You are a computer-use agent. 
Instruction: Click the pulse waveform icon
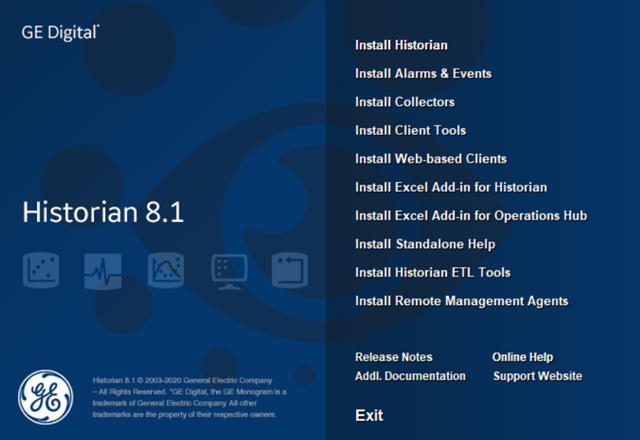(x=103, y=271)
